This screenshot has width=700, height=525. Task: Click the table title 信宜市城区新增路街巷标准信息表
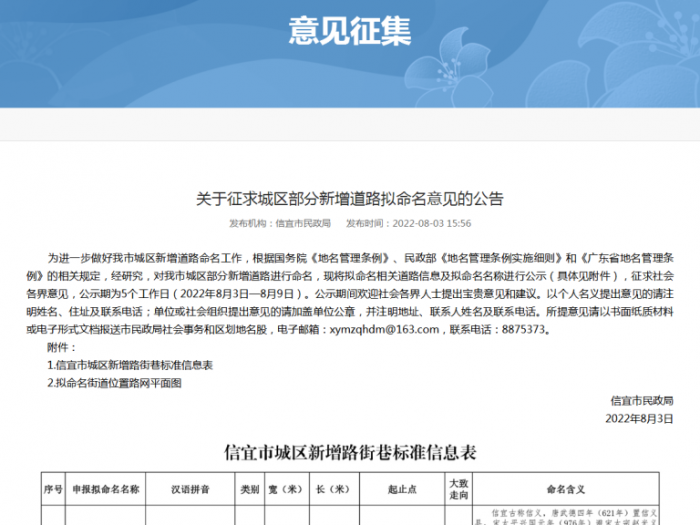pos(350,453)
